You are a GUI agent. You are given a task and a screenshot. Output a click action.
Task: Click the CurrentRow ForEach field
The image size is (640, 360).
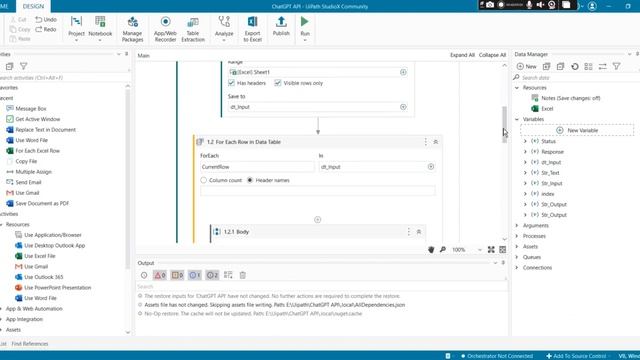257,167
